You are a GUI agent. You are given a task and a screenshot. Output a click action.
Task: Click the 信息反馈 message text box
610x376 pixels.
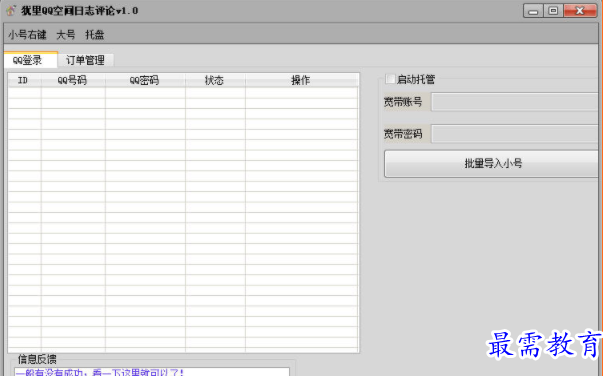(152, 372)
